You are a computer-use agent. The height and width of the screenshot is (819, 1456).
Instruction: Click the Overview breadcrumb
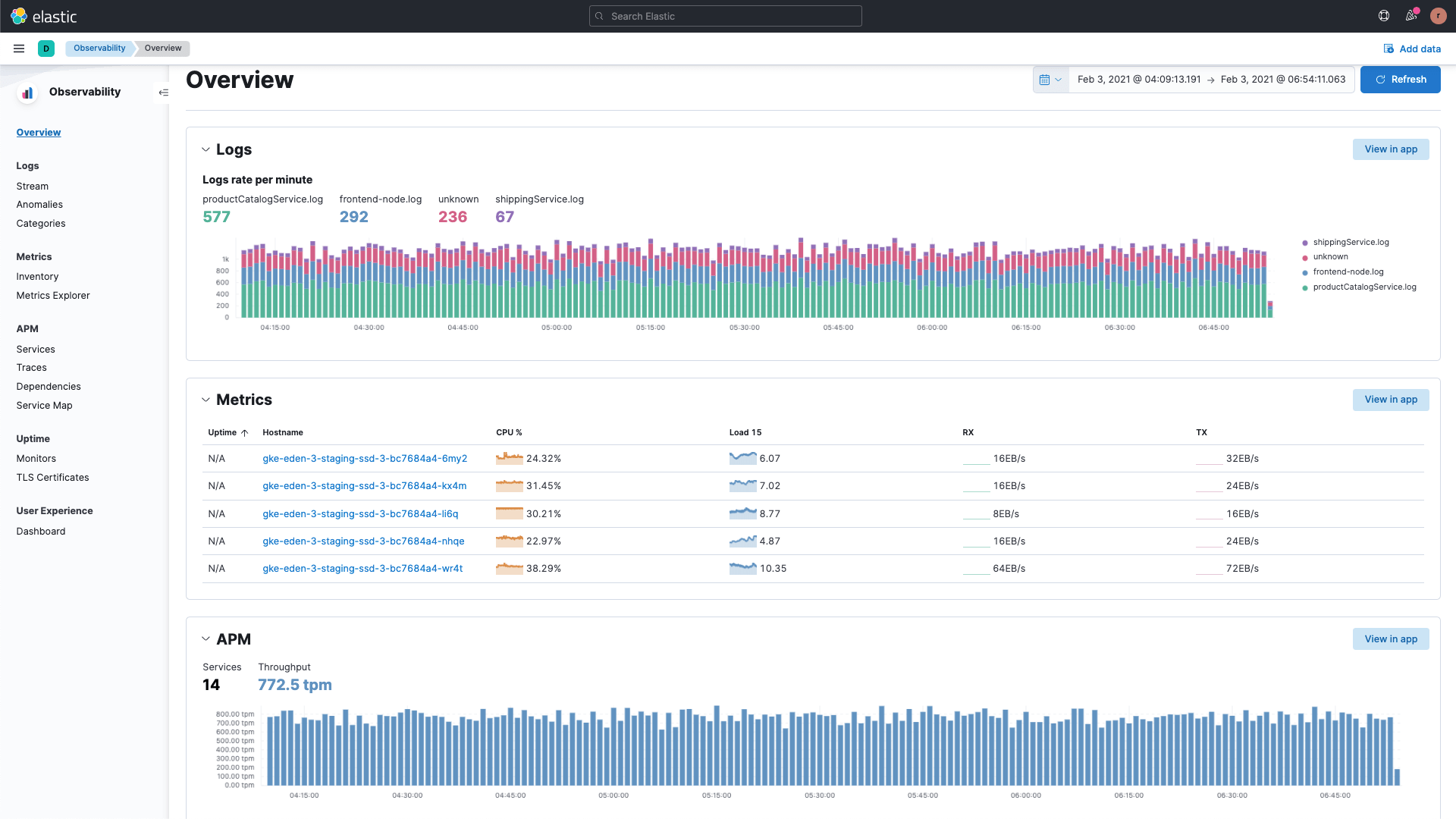(163, 49)
